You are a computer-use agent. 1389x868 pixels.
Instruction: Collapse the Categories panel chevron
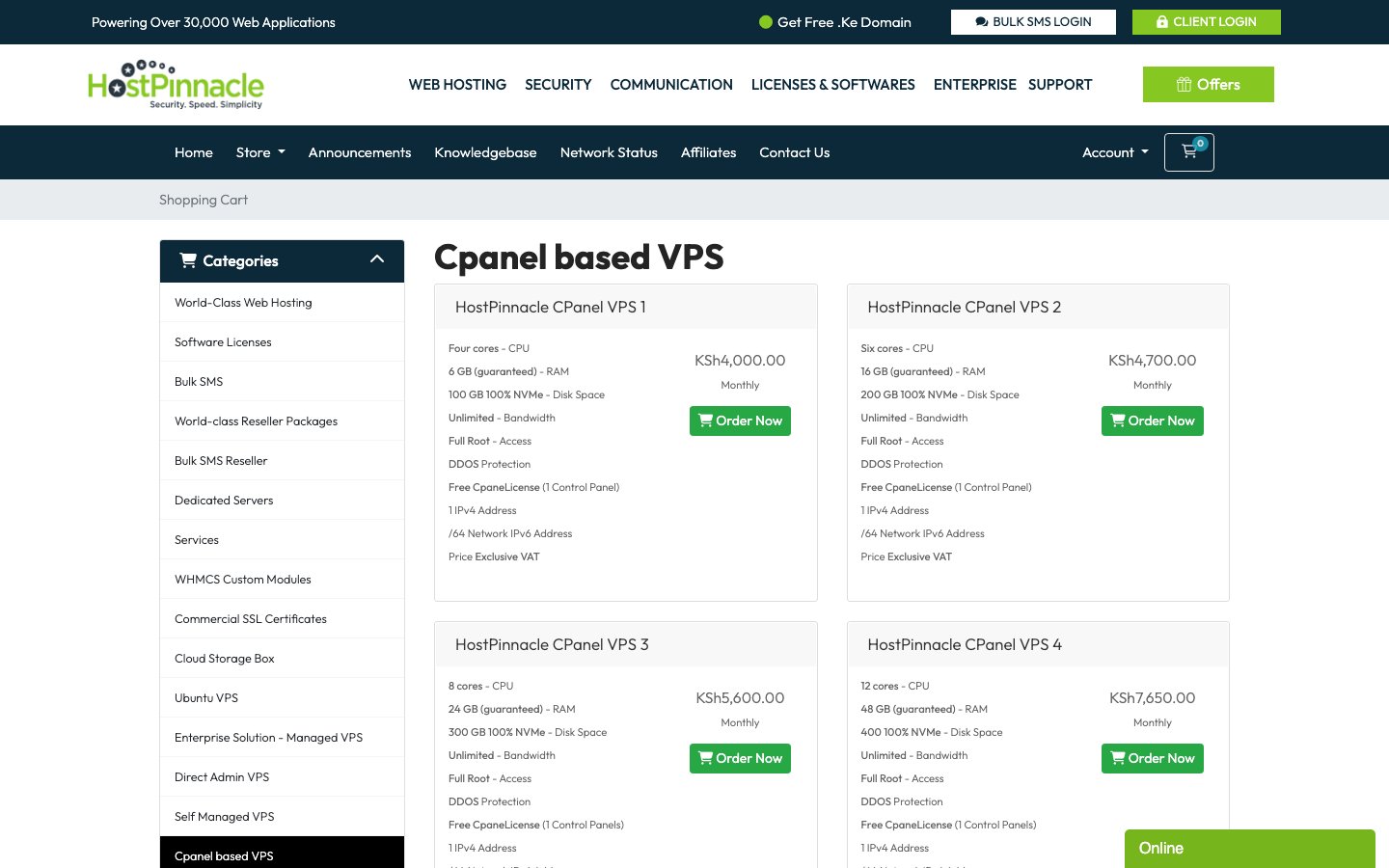(377, 259)
